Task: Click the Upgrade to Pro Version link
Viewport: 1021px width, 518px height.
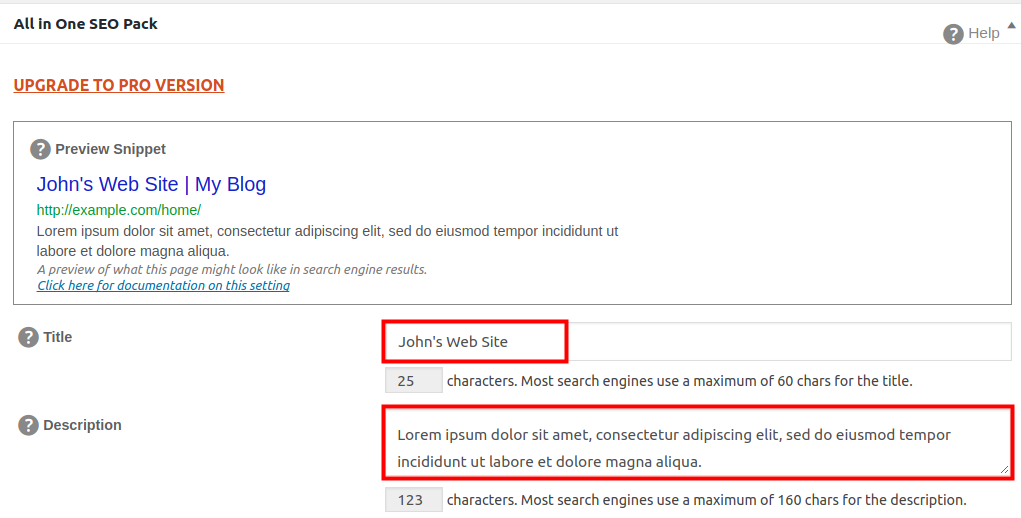Action: point(119,85)
